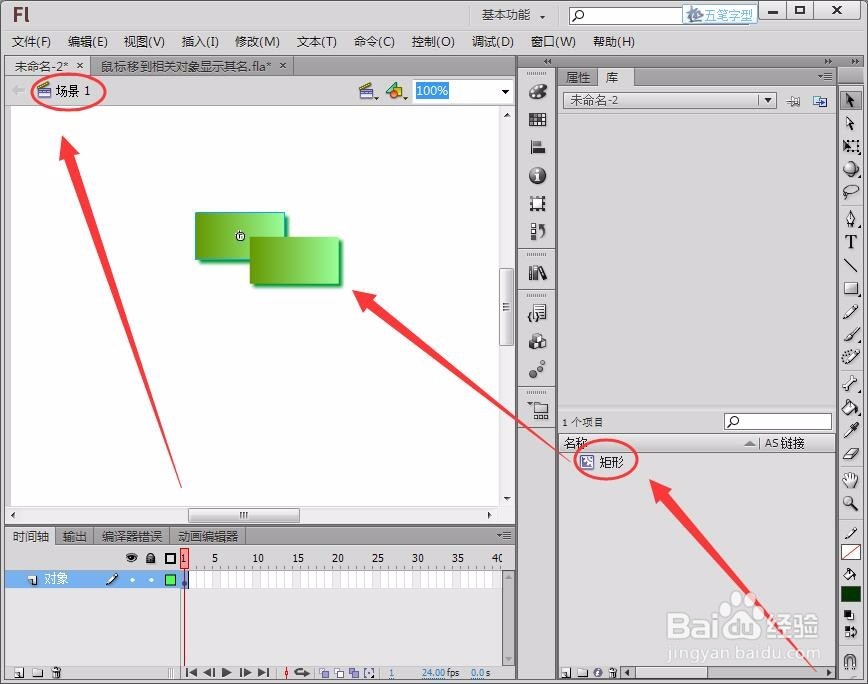Select the Lasso tool
This screenshot has width=868, height=684.
tap(850, 191)
